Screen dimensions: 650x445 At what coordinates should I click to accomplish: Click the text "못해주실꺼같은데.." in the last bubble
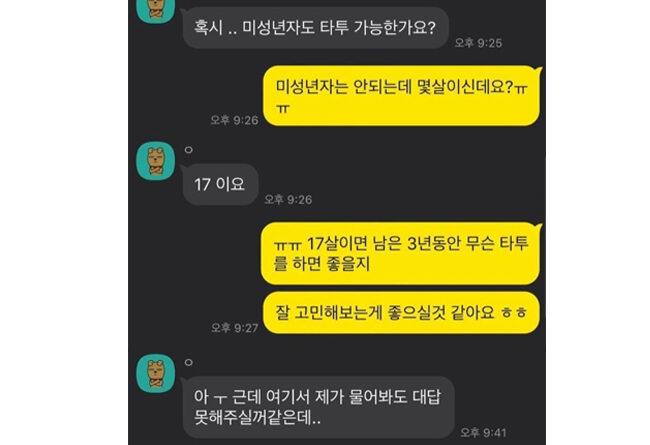pyautogui.click(x=257, y=418)
